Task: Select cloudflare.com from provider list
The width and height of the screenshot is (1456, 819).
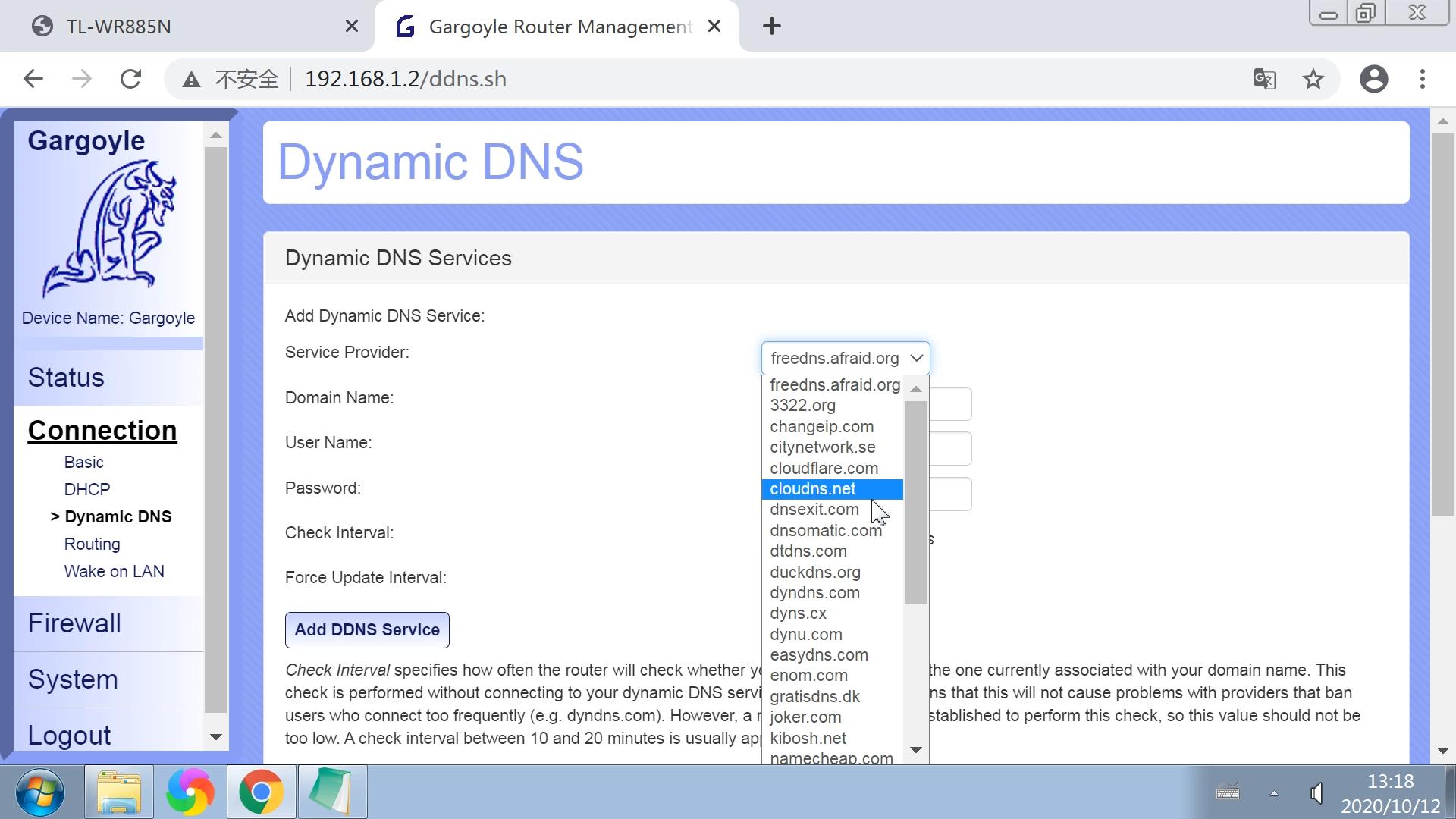Action: [x=824, y=469]
